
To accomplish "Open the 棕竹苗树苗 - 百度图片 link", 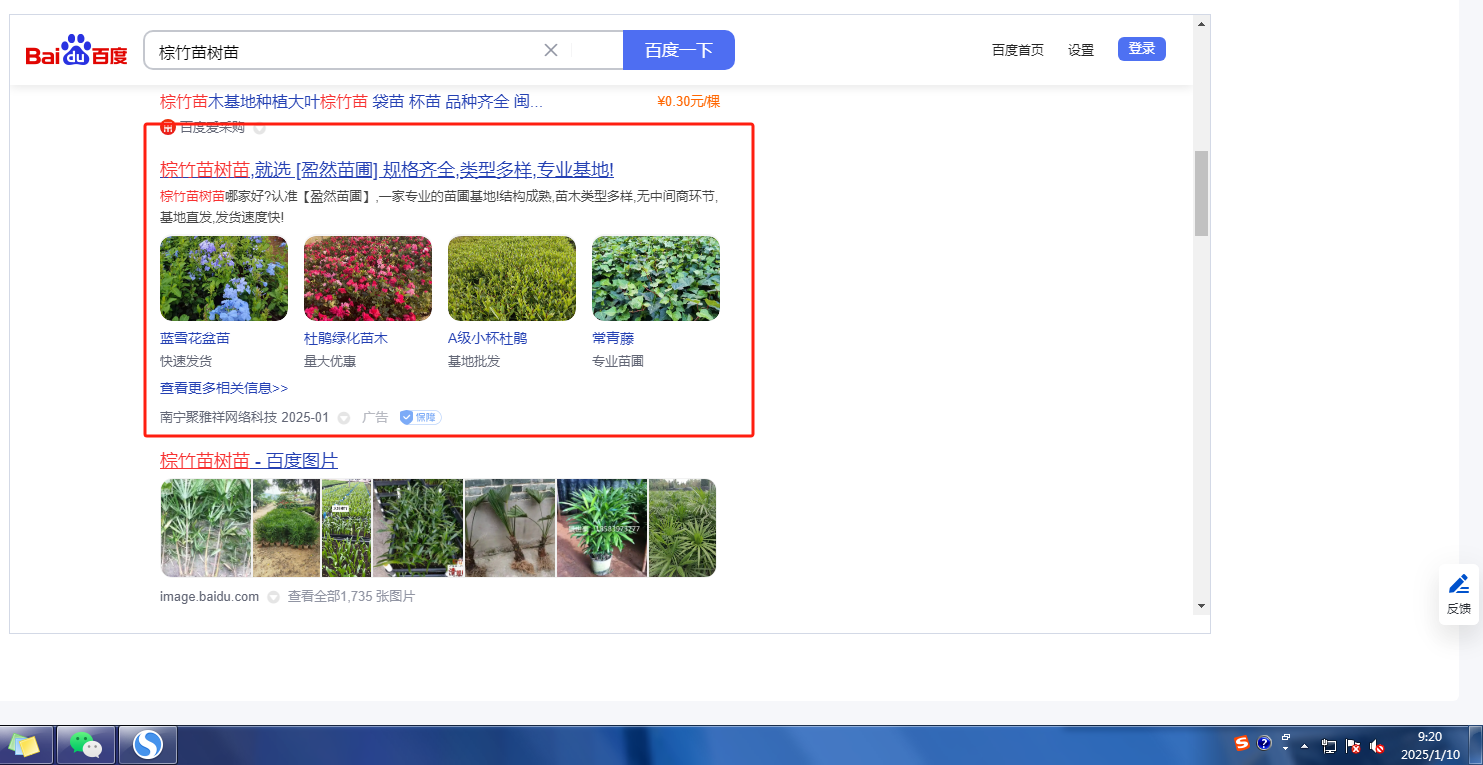I will pos(249,460).
